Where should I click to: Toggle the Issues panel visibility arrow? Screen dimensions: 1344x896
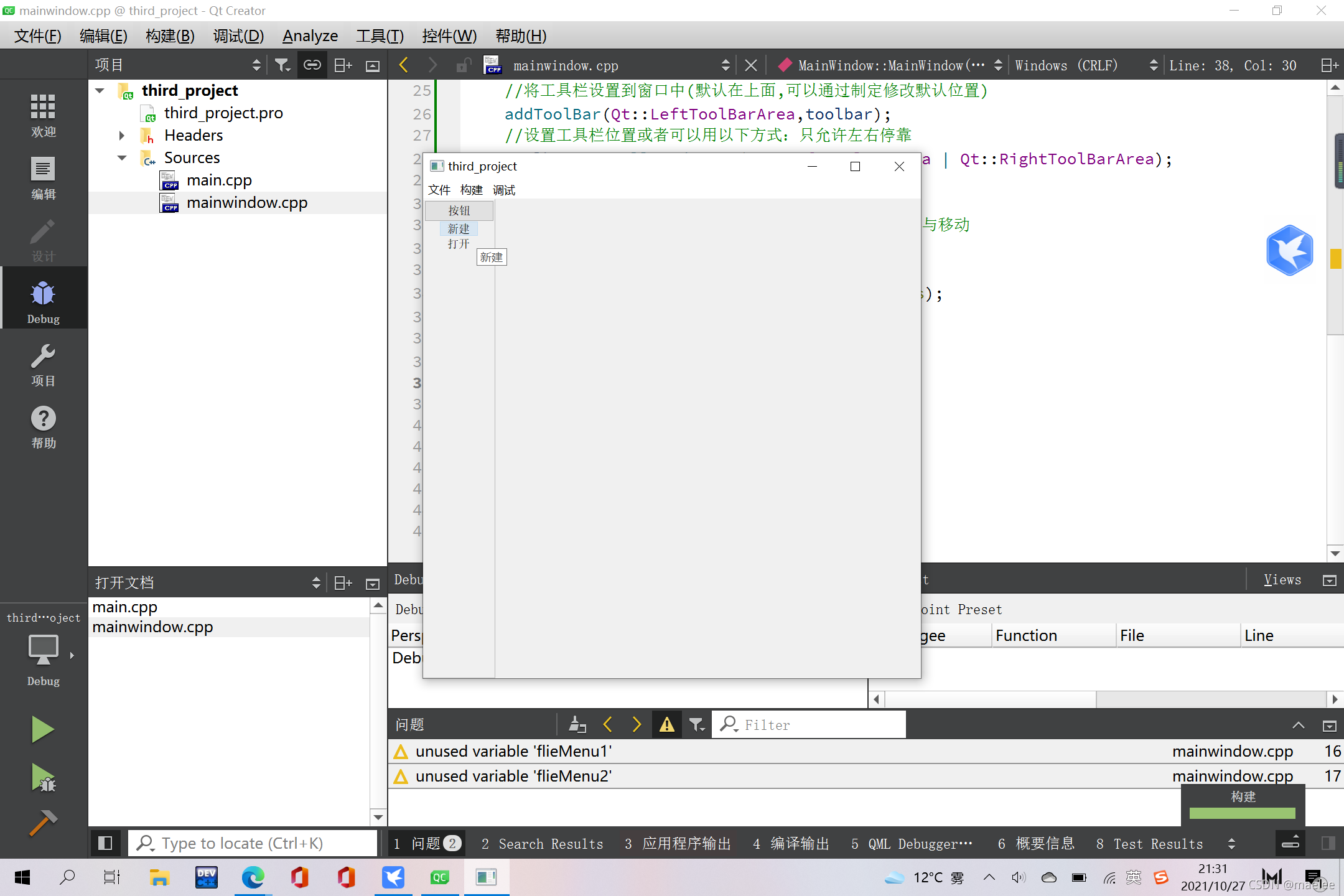click(1298, 725)
